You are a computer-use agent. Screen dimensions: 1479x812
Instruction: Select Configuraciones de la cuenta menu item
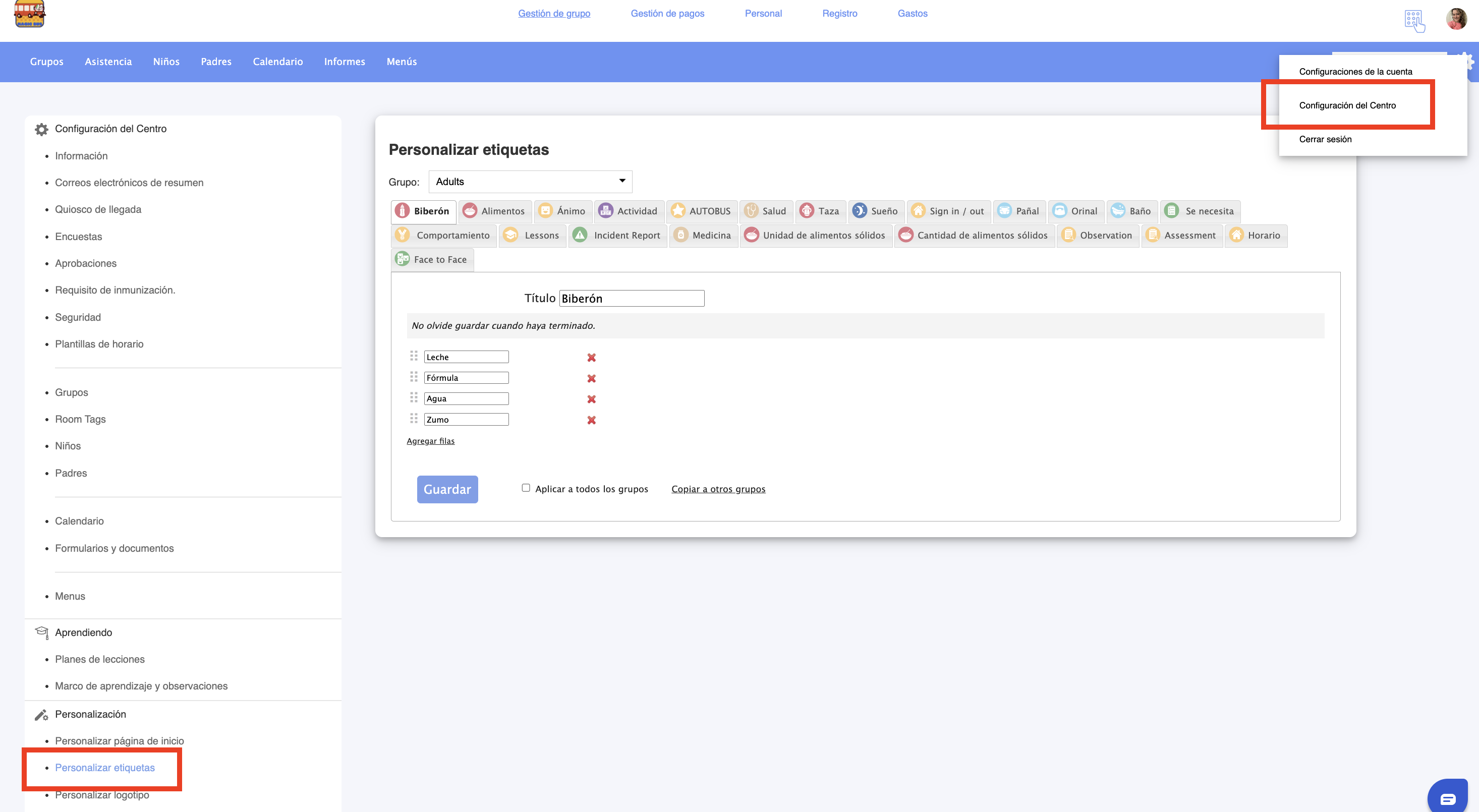click(1355, 72)
